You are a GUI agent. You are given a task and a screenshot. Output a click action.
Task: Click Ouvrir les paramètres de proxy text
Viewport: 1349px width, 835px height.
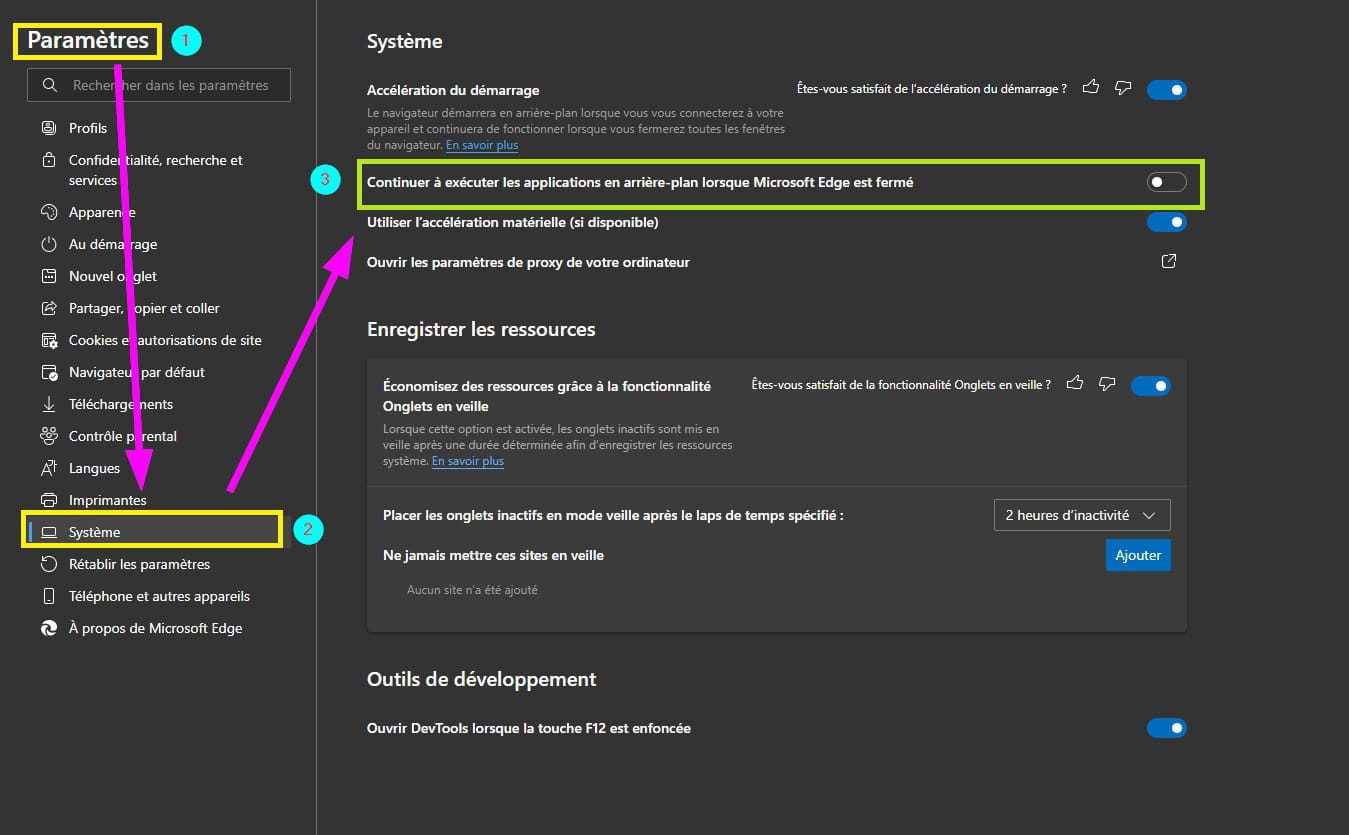(x=528, y=262)
